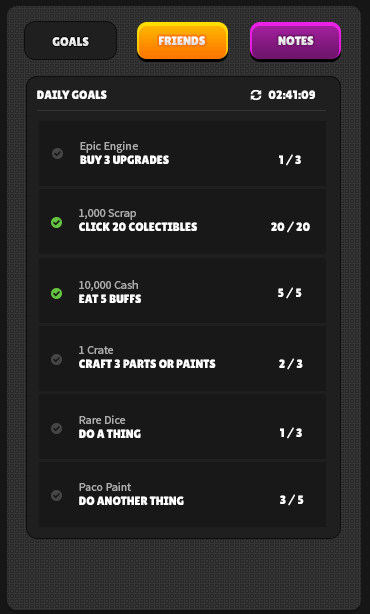Screen dimensions: 370x614
Task: Click the Paco Paint reward label
Action: point(105,488)
